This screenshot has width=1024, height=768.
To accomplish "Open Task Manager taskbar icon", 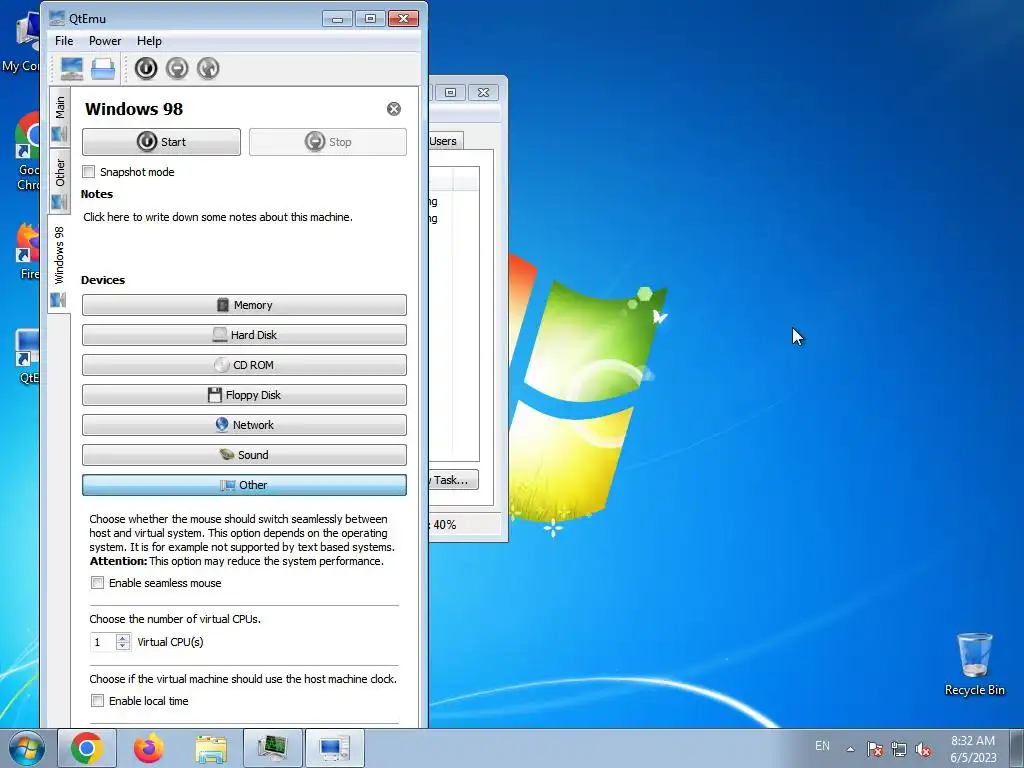I will [x=273, y=748].
